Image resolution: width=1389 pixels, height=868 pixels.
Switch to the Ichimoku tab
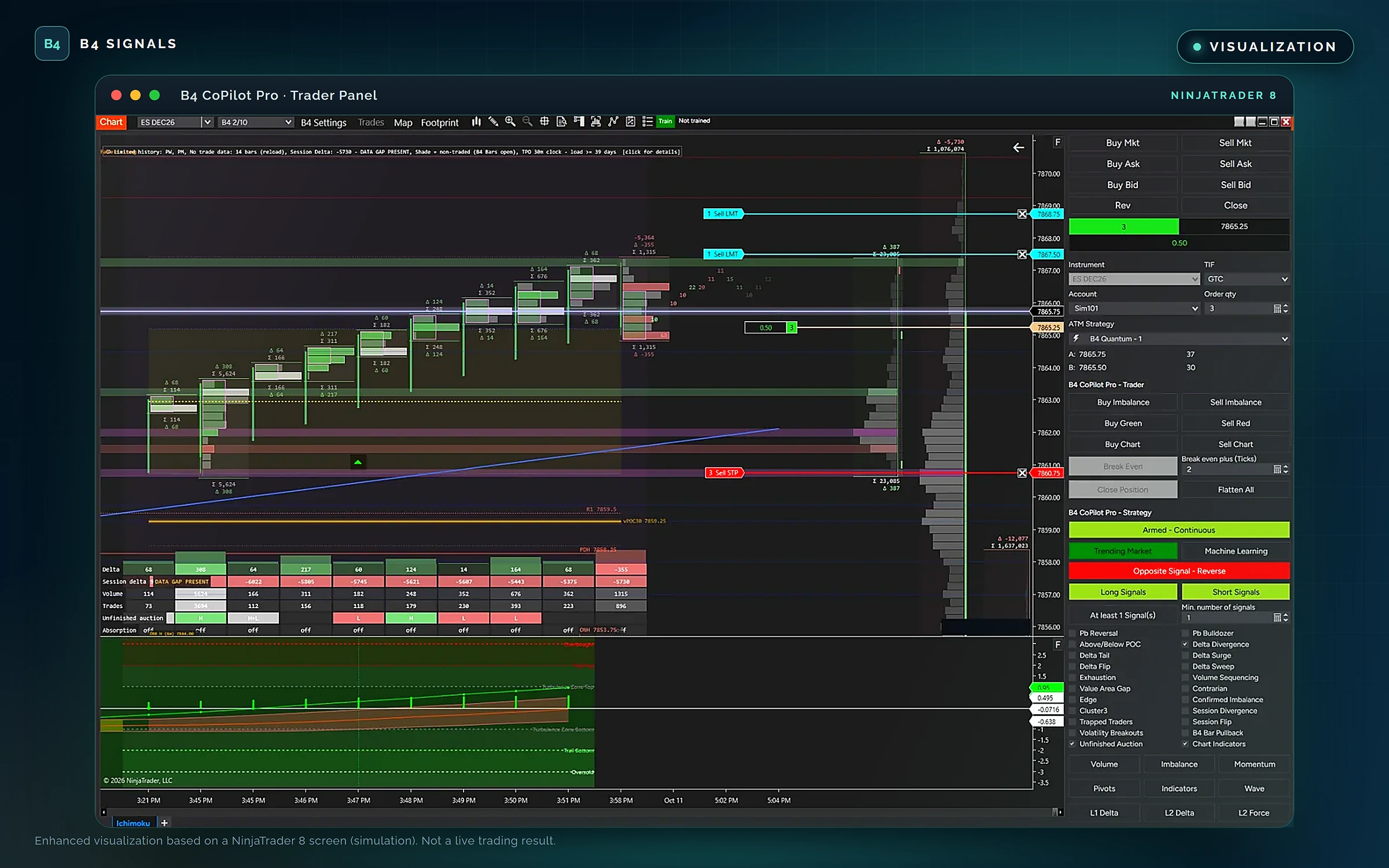click(133, 823)
